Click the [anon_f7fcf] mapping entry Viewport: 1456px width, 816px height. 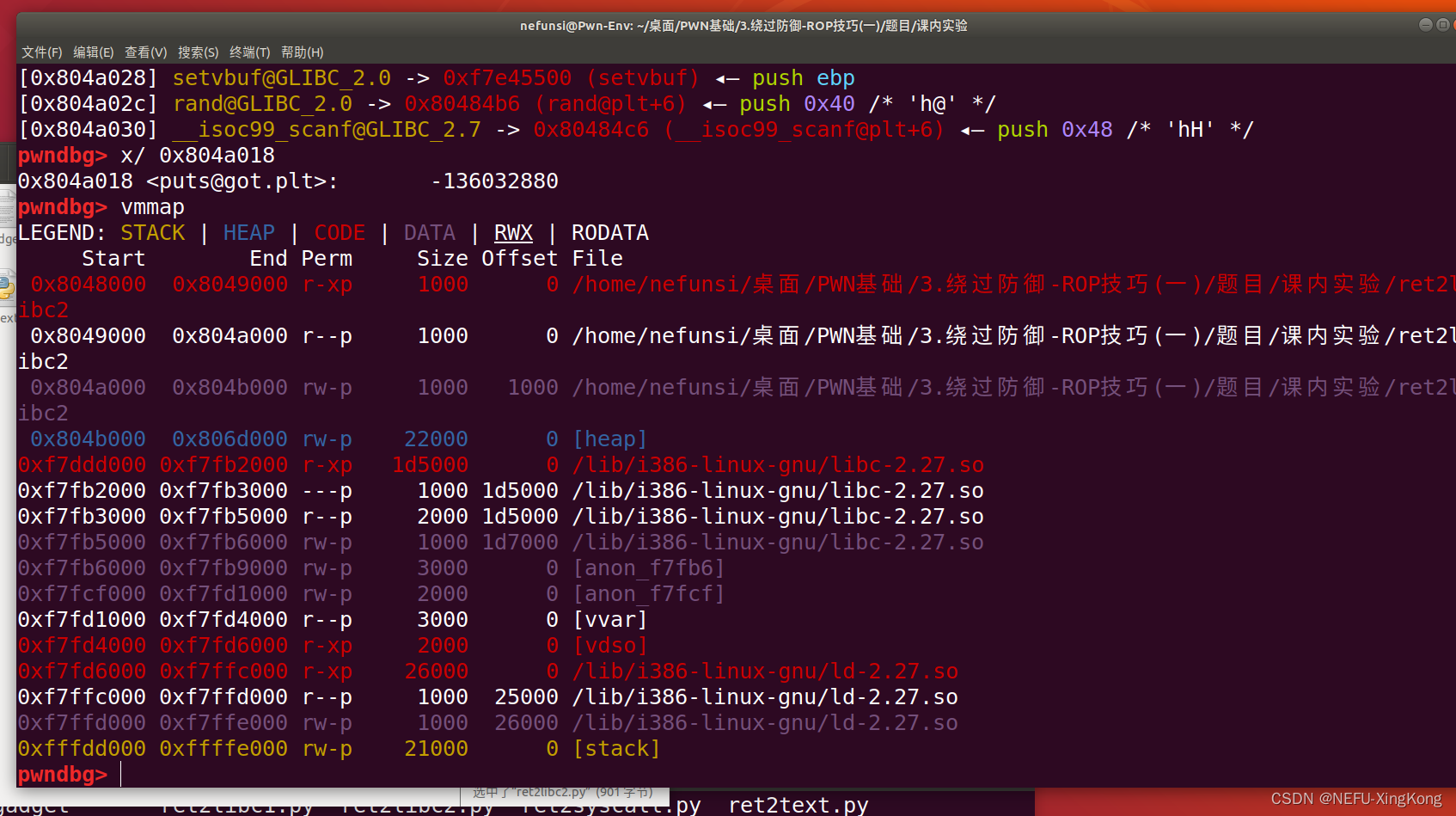[649, 594]
